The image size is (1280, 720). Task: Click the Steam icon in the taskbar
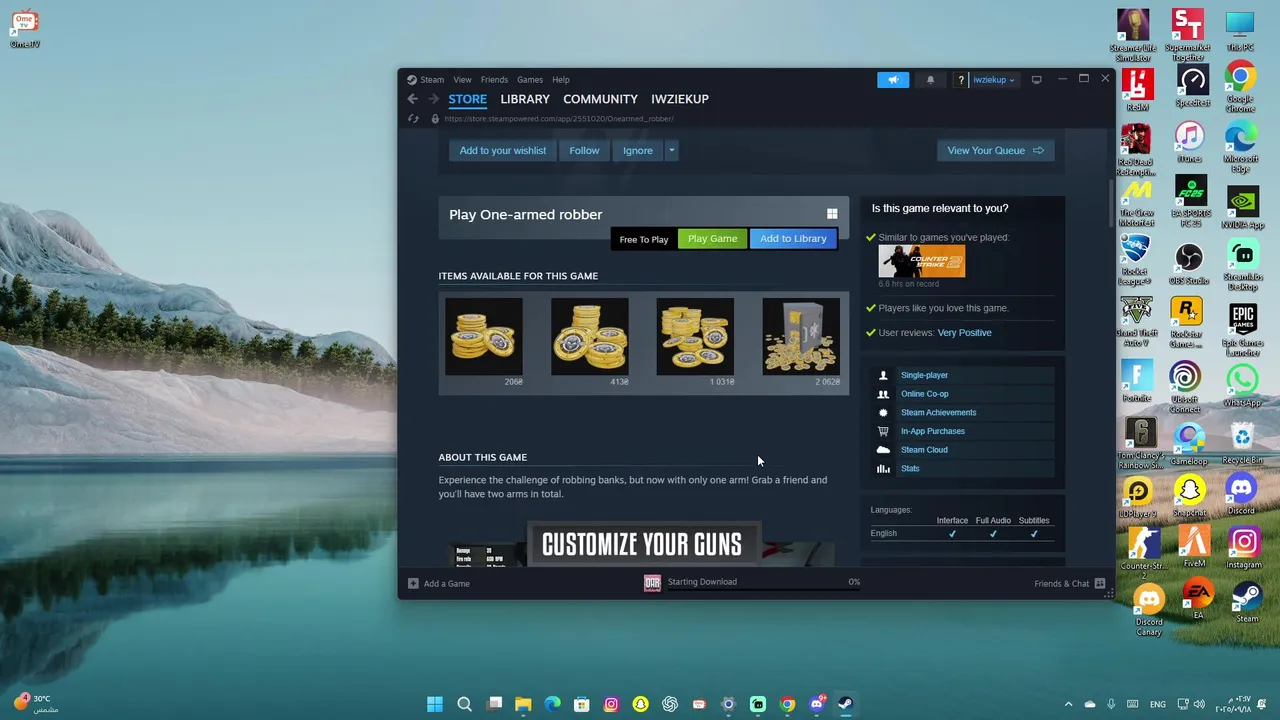pos(845,704)
